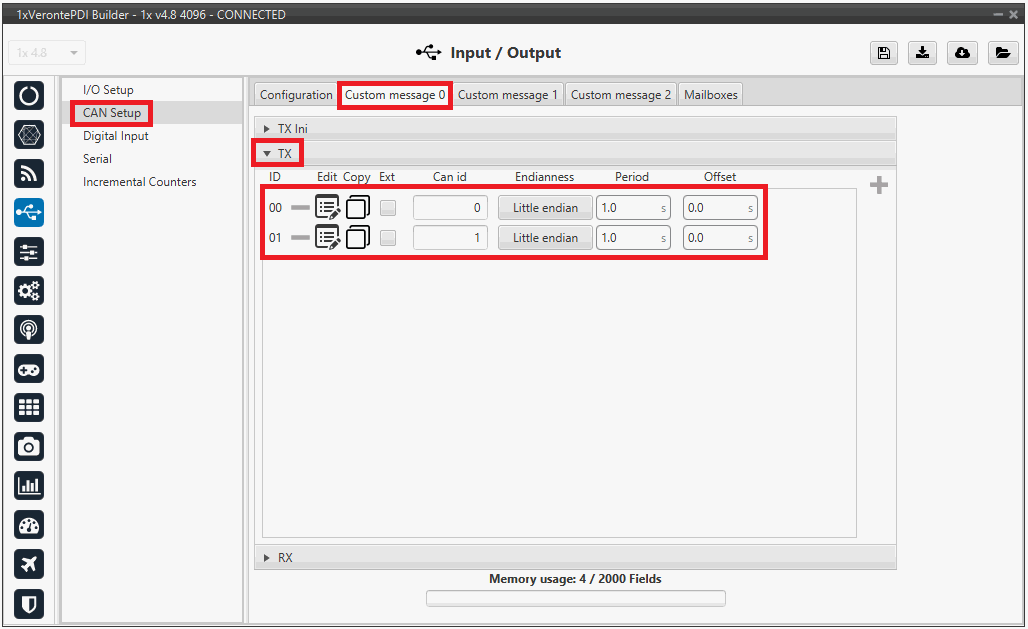Screen dimensions: 1028x629
Task: Switch to Custom message 1 tab
Action: coord(508,95)
